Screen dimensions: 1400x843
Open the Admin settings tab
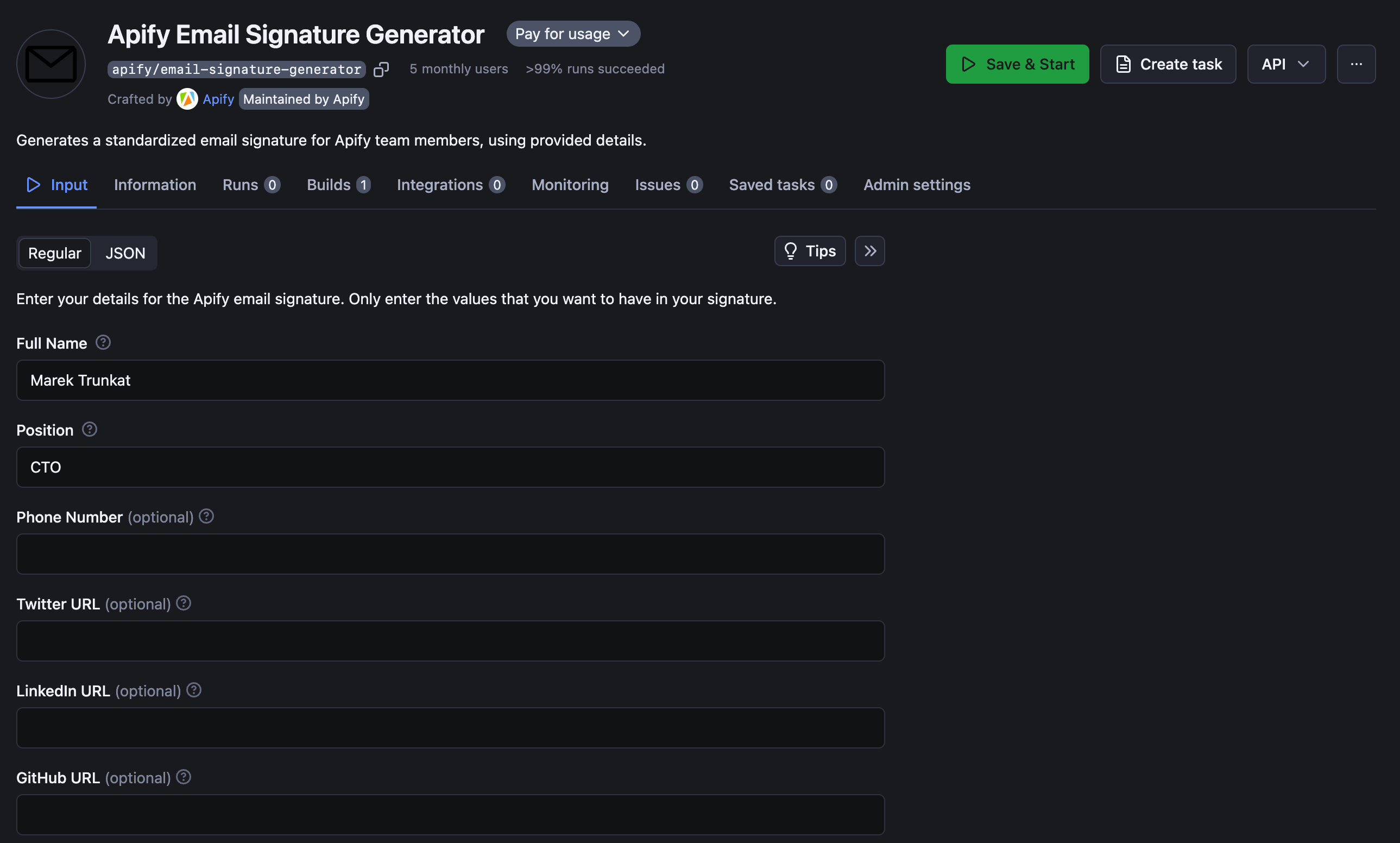click(x=916, y=185)
